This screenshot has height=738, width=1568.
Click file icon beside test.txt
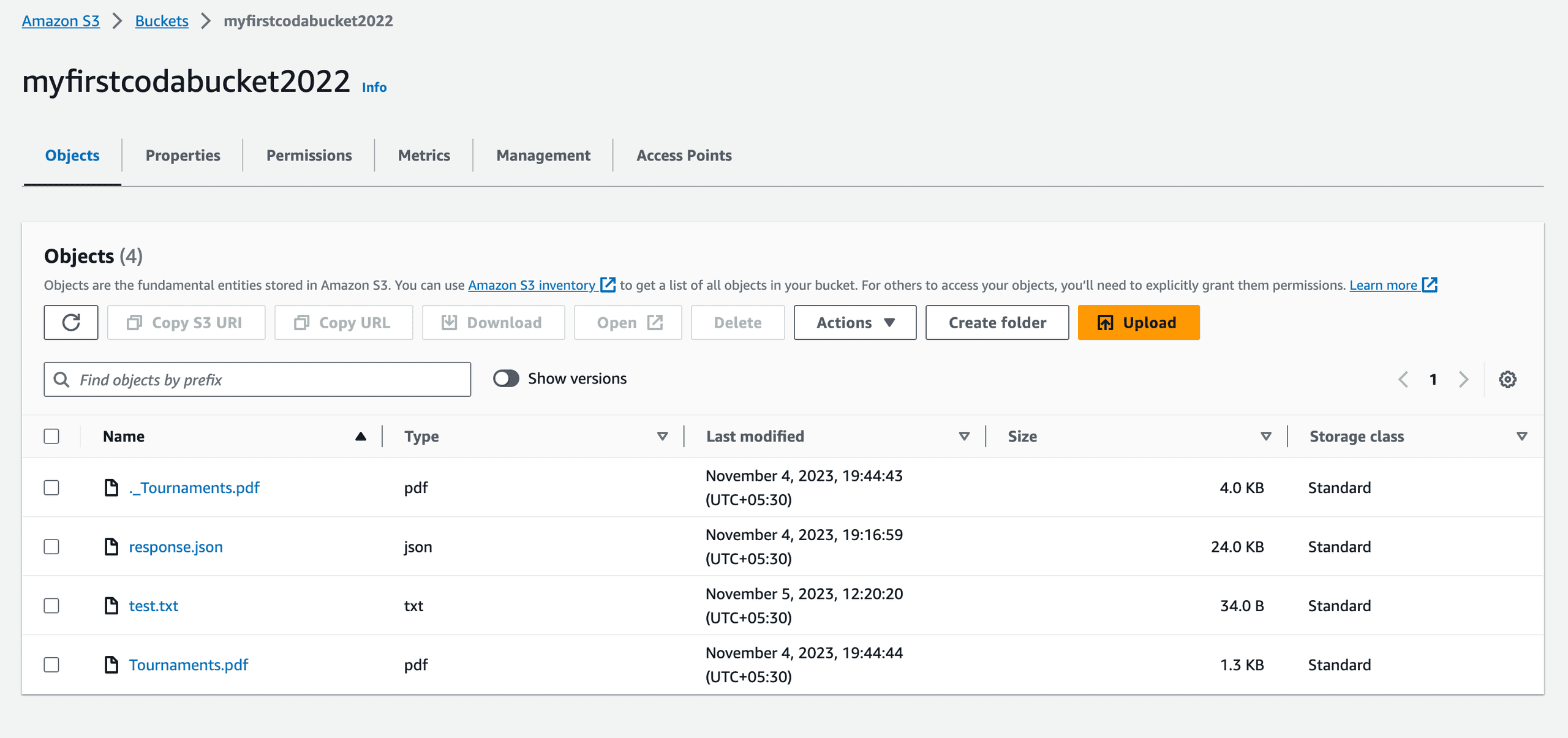point(111,606)
